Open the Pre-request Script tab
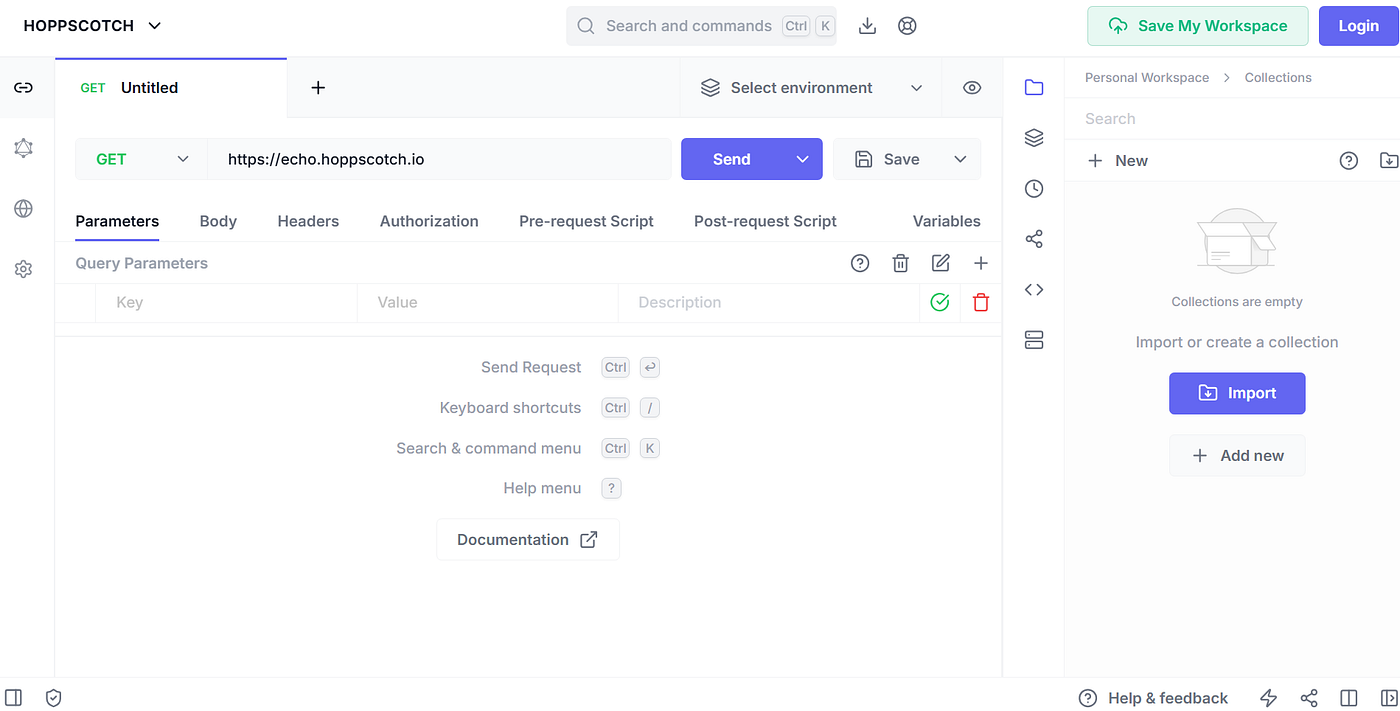The height and width of the screenshot is (711, 1400). (x=586, y=221)
